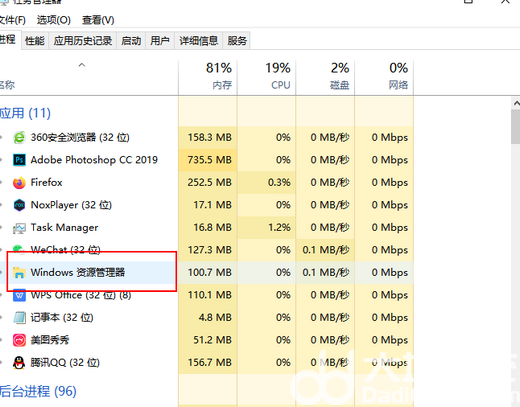Switch to the 服务 tab

point(237,41)
